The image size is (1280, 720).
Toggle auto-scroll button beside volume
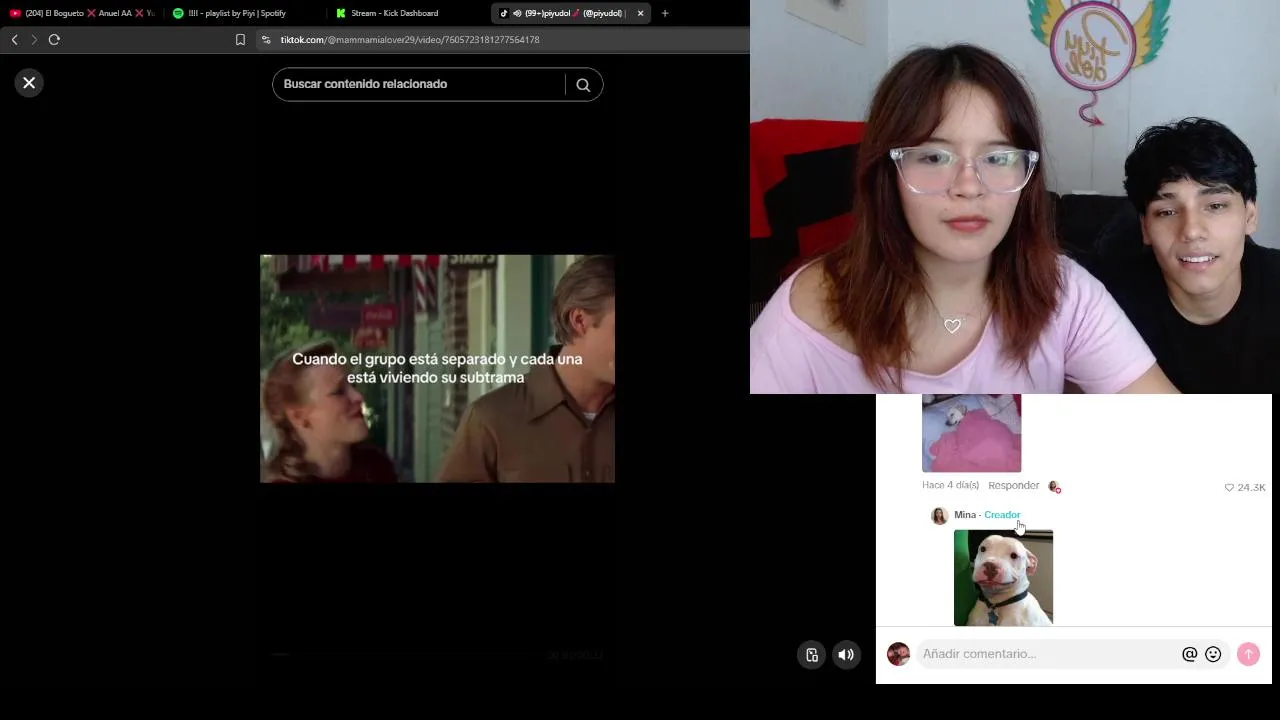812,655
